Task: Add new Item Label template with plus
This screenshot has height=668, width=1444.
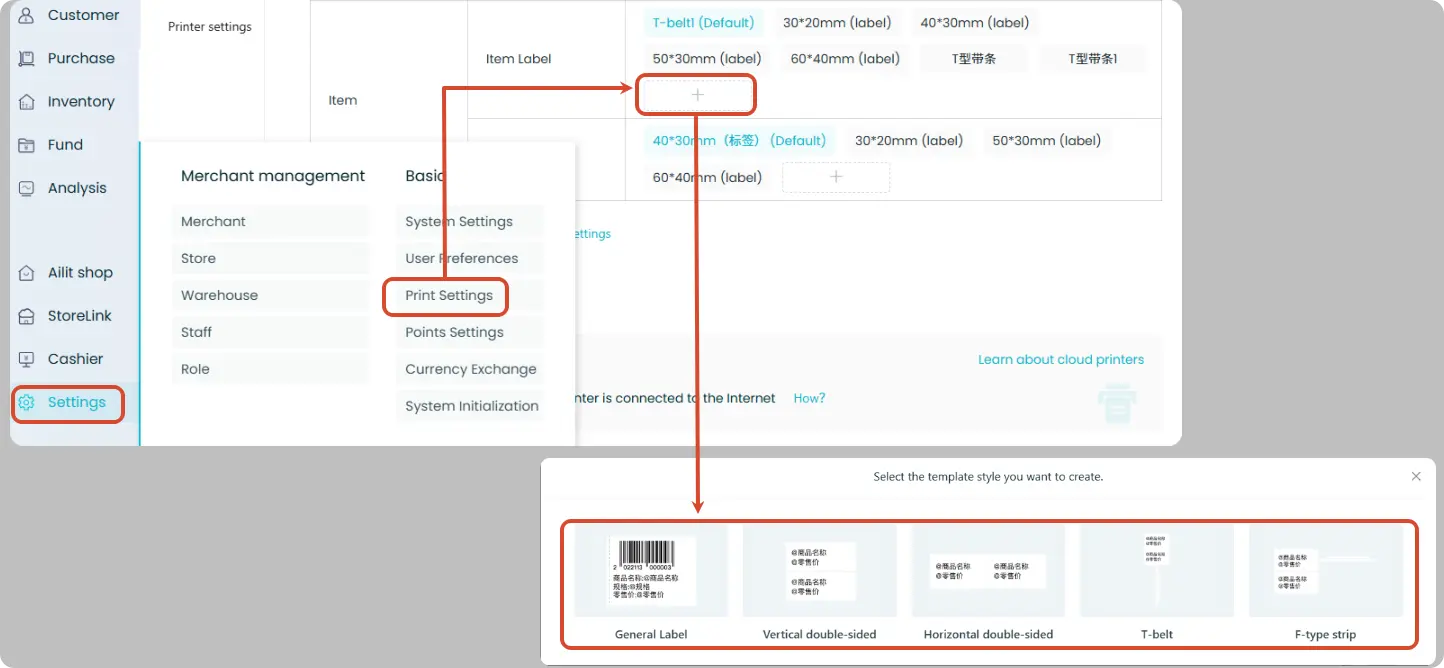Action: [x=697, y=95]
